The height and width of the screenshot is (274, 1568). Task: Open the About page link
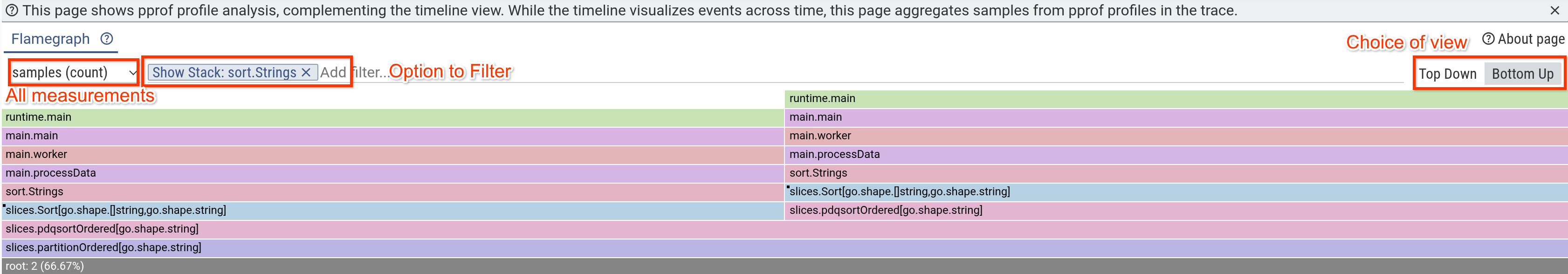coord(1530,39)
